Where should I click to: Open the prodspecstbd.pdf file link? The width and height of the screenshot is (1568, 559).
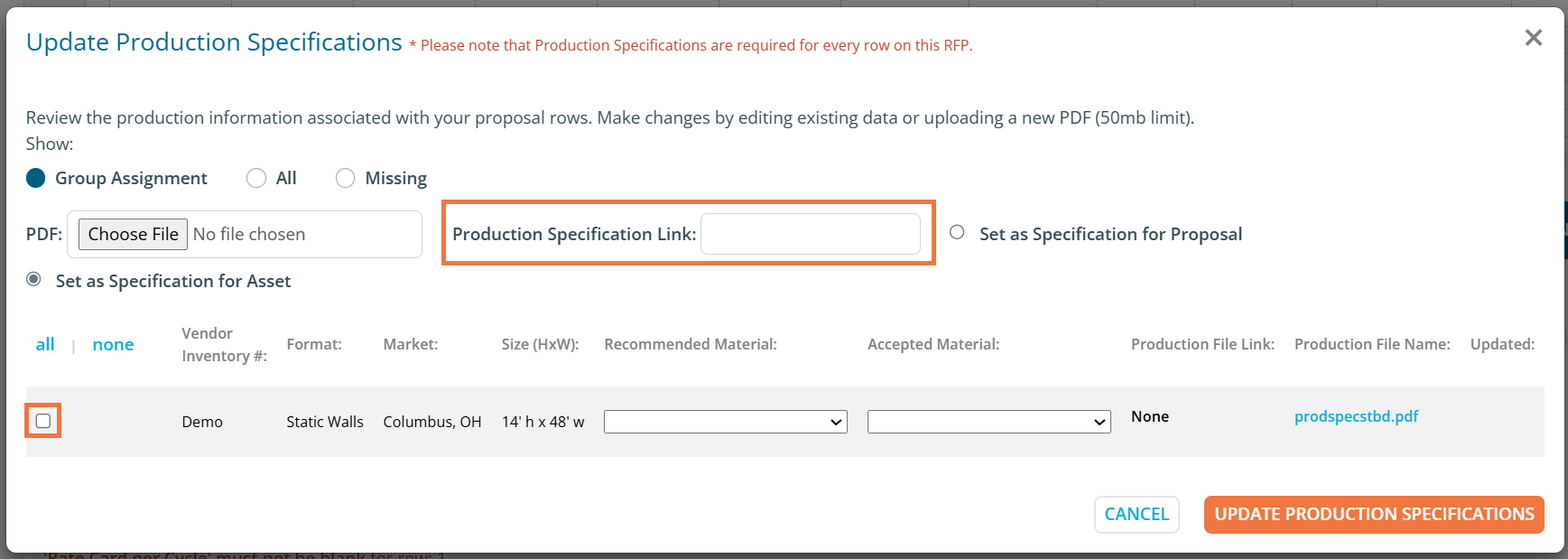click(1356, 416)
